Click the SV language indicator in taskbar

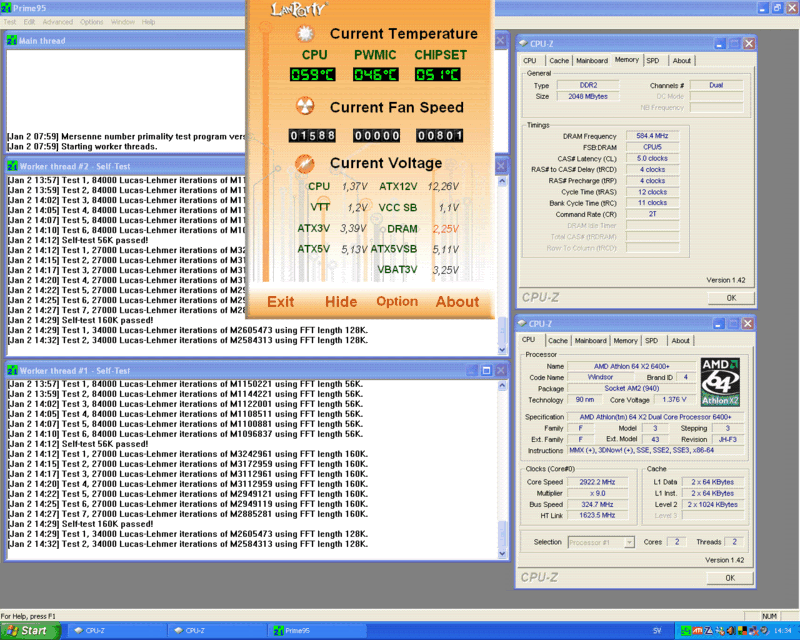click(657, 631)
